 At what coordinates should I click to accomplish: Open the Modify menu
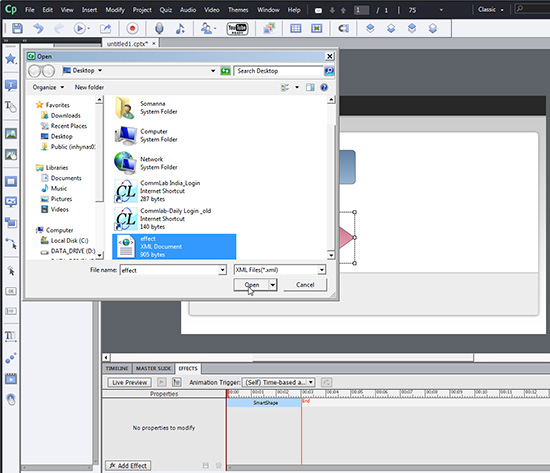tap(115, 10)
